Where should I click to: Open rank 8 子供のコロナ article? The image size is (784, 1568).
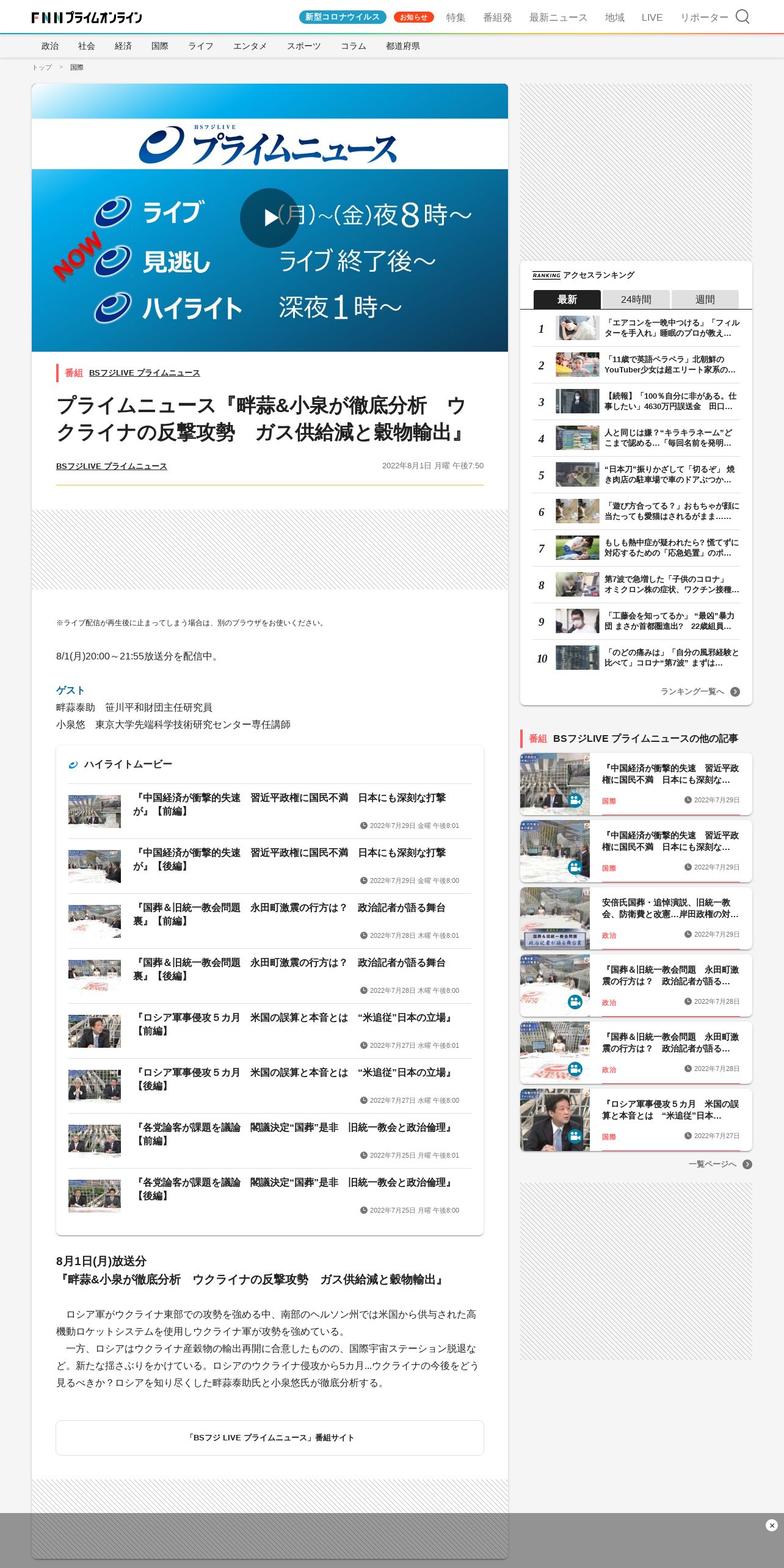click(636, 584)
